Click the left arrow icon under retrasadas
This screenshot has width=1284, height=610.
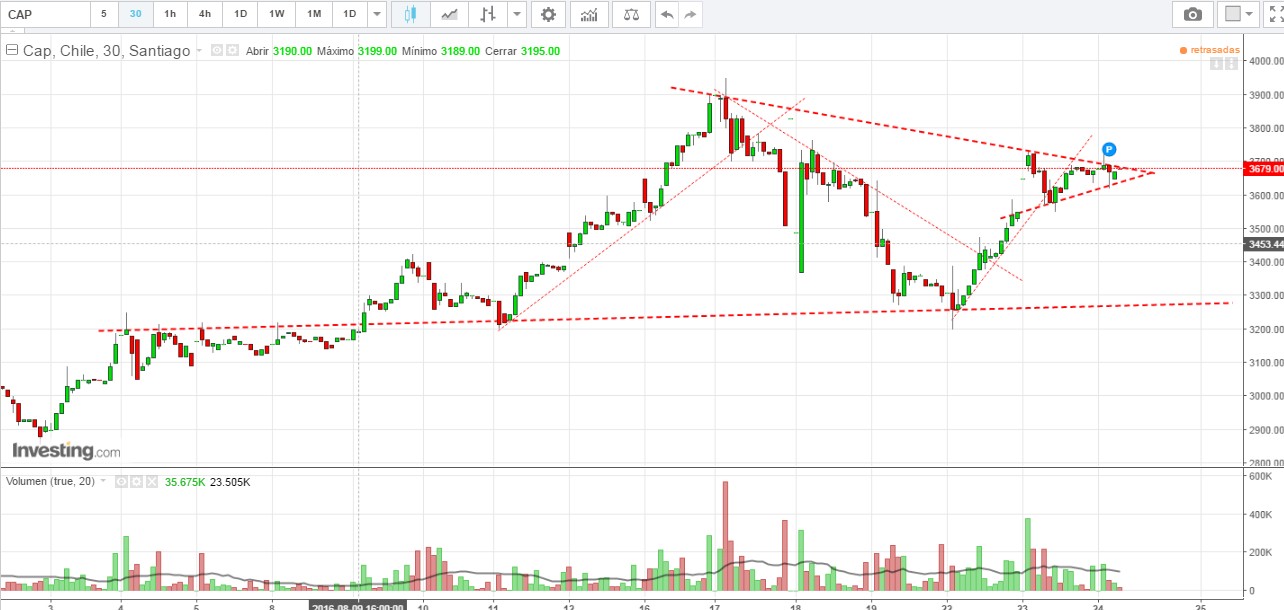coord(1216,64)
